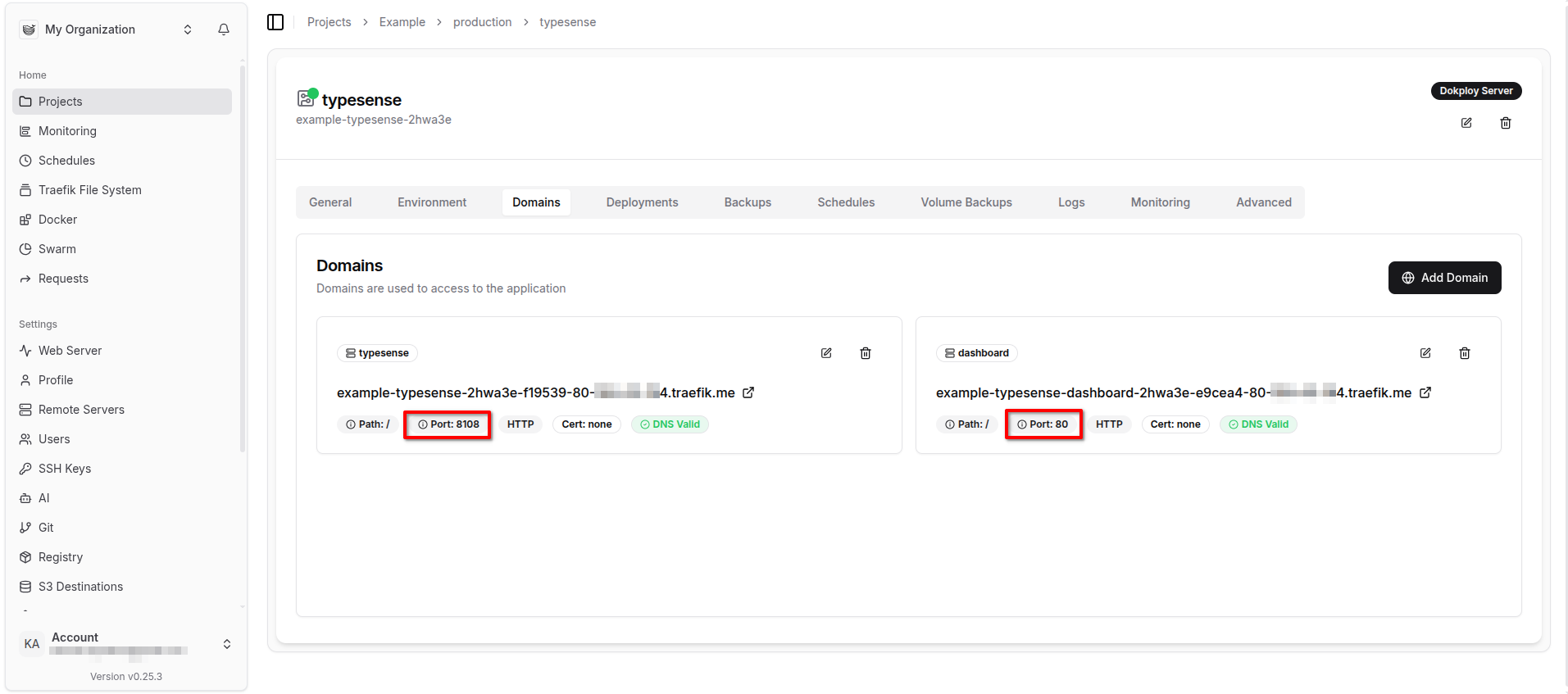Image resolution: width=1568 pixels, height=694 pixels.
Task: Open the Deployments tab
Action: coord(642,202)
